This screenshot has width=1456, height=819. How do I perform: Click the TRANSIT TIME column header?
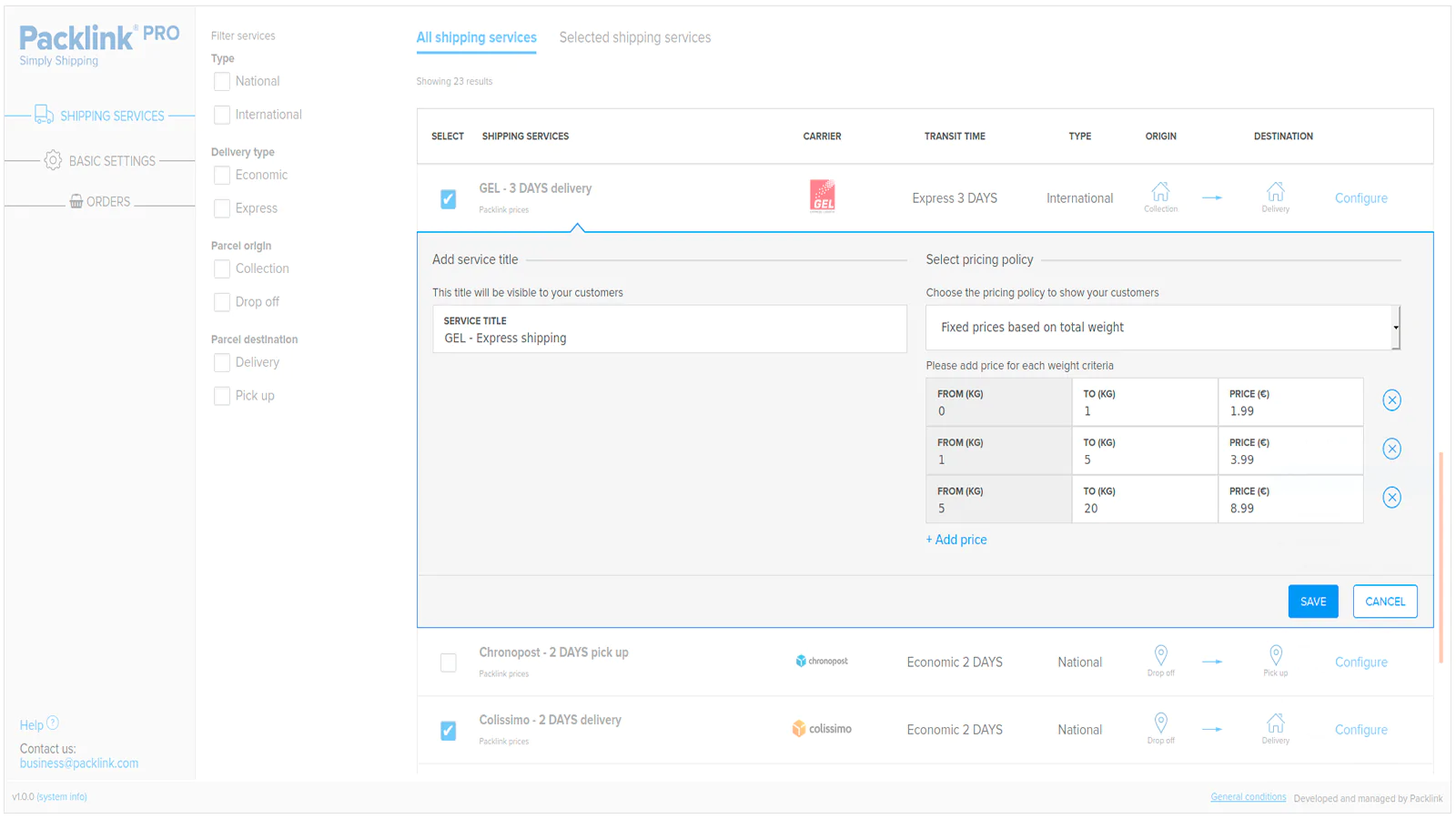click(955, 136)
